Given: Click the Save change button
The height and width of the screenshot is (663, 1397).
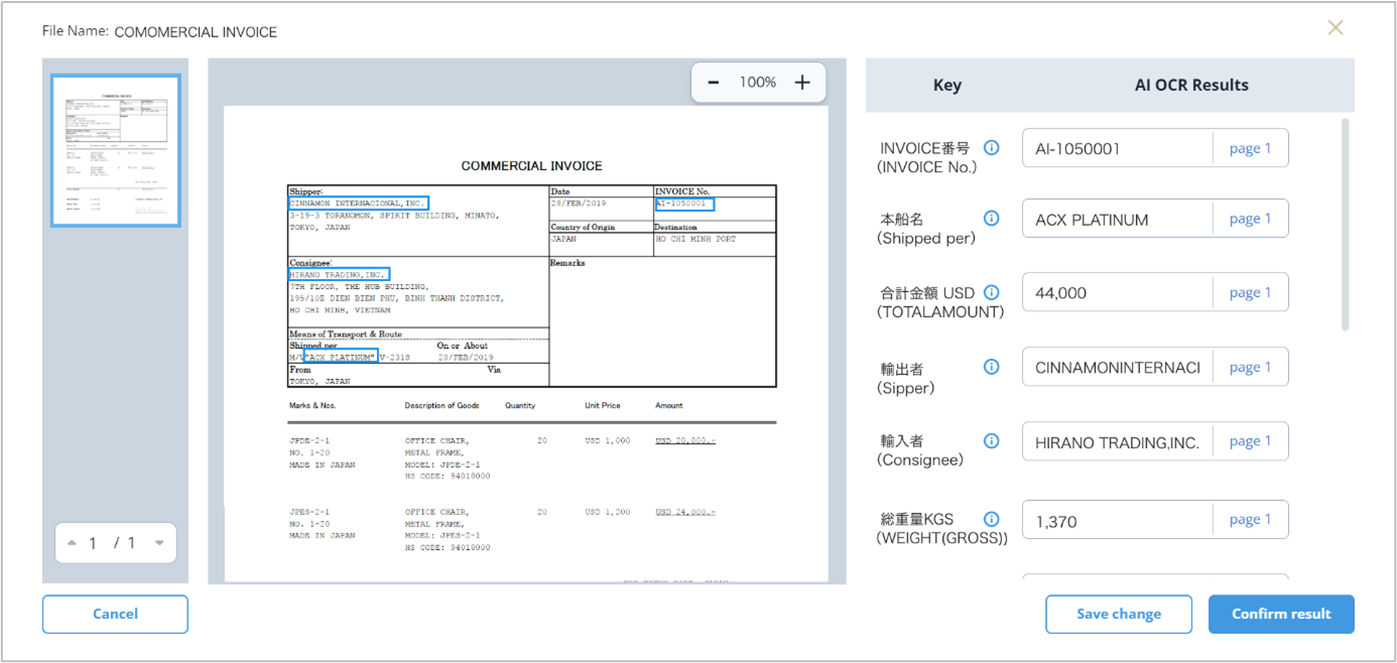Looking at the screenshot, I should [x=1119, y=614].
